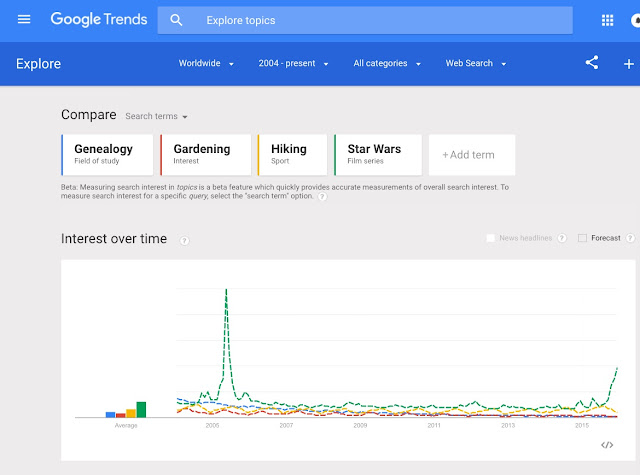Open the Google apps grid

coord(607,20)
